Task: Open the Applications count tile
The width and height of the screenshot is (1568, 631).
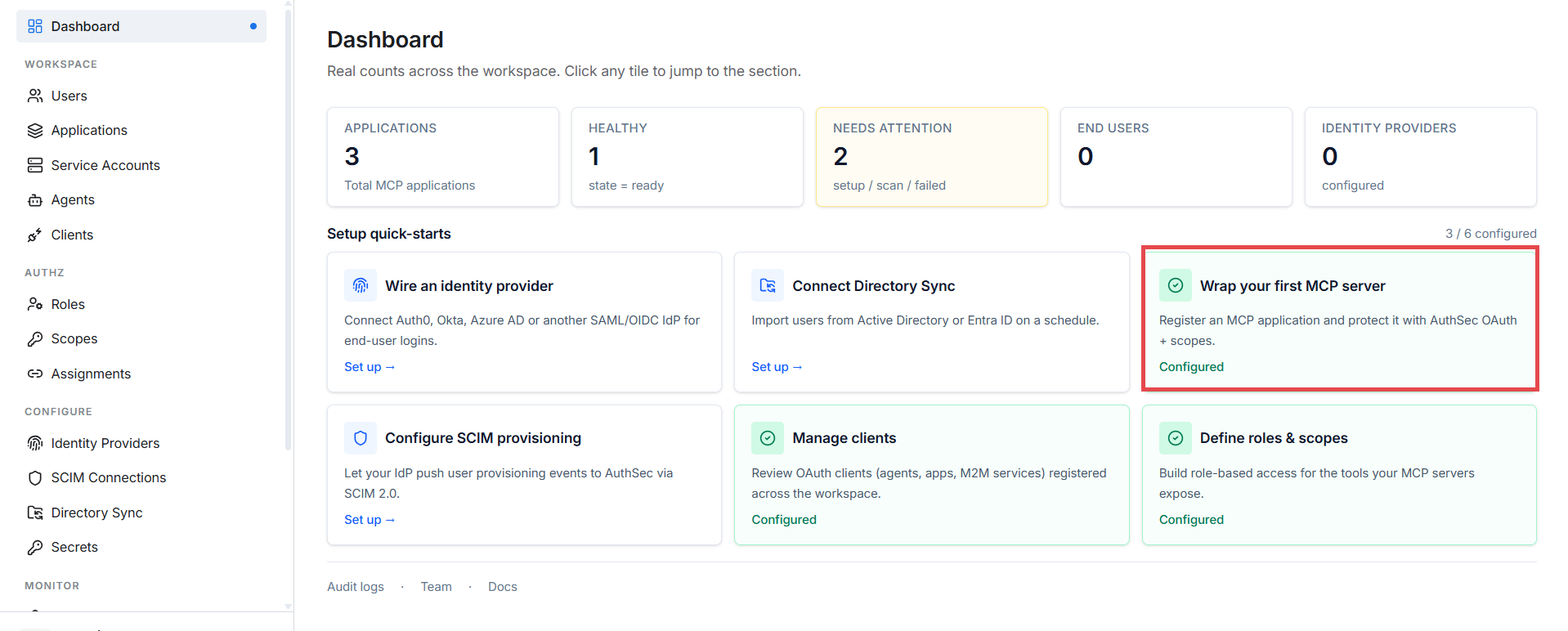Action: 443,157
